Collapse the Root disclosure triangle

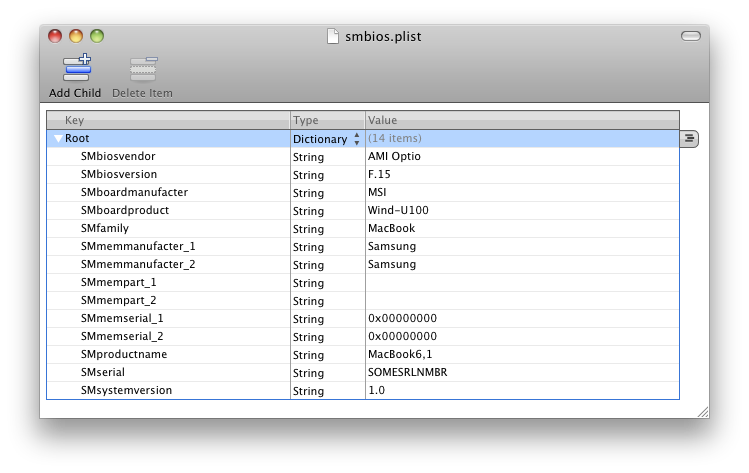(58, 139)
